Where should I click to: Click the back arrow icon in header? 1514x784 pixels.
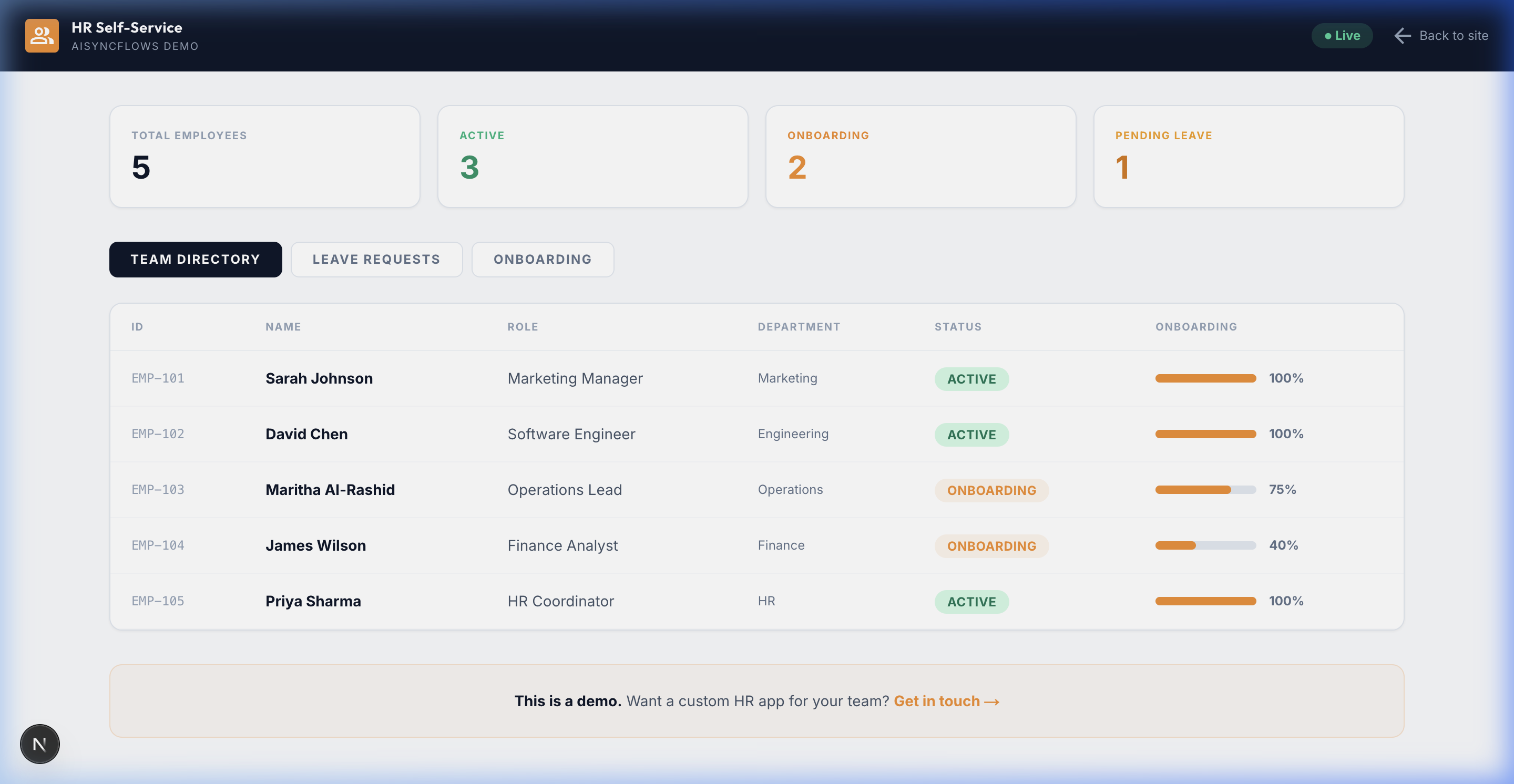coord(1403,36)
